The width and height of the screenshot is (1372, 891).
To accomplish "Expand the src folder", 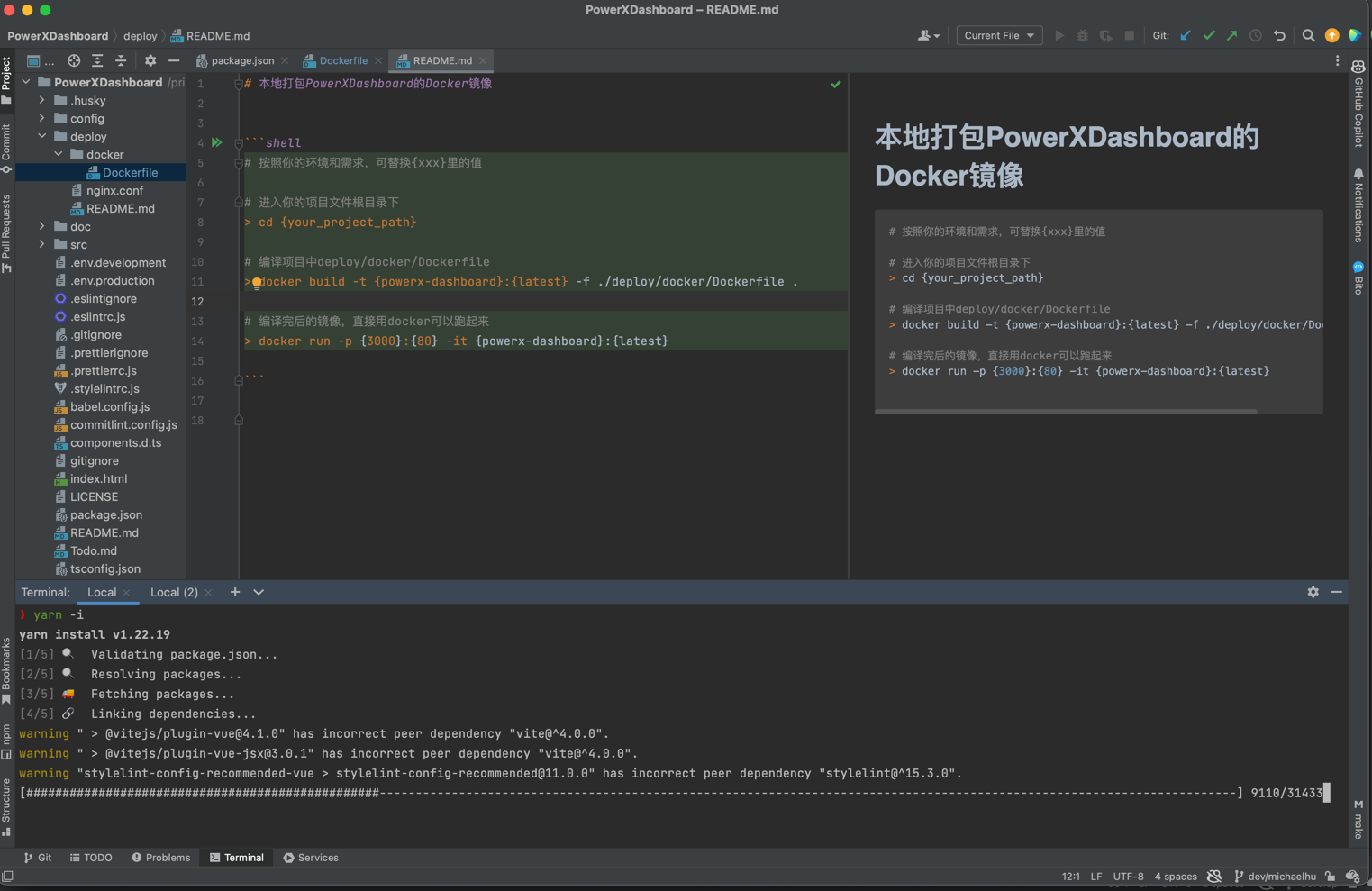I will coord(42,244).
